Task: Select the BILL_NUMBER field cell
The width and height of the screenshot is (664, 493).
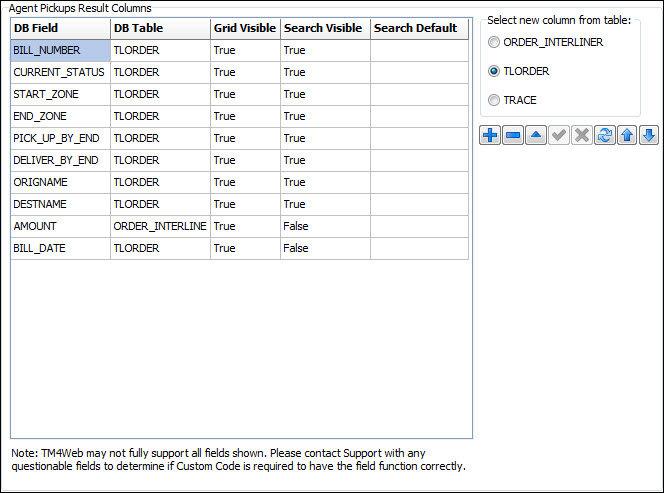Action: (60, 50)
